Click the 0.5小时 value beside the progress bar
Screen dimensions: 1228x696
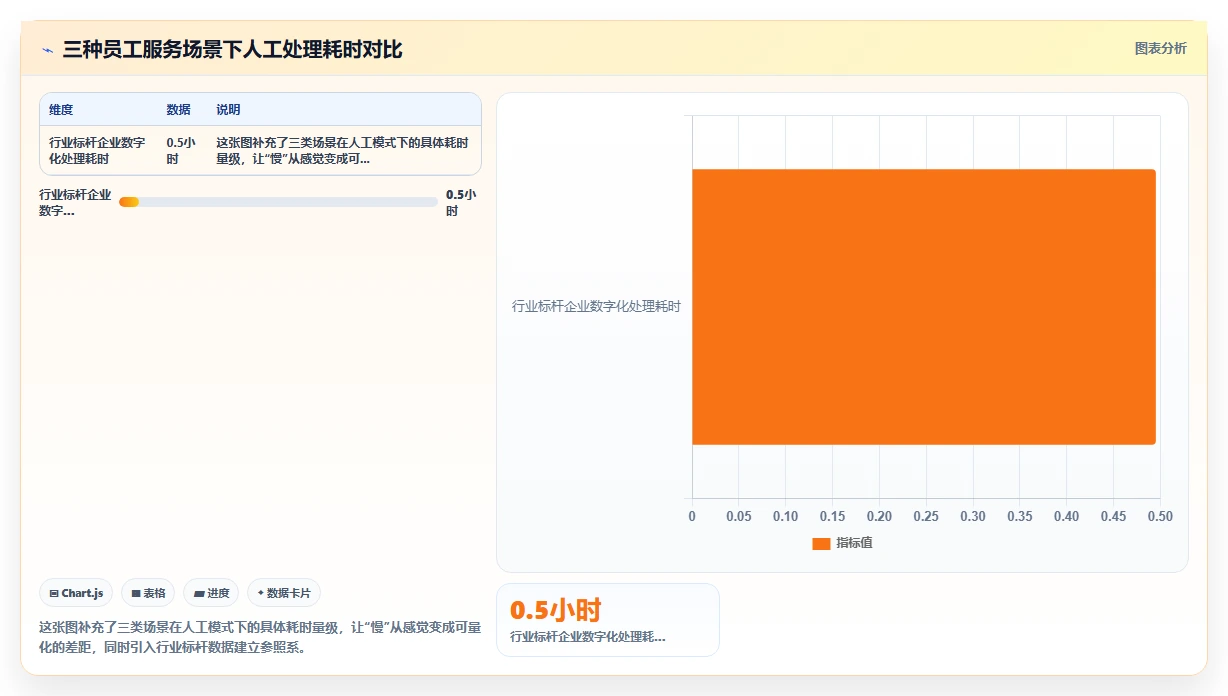click(x=461, y=203)
